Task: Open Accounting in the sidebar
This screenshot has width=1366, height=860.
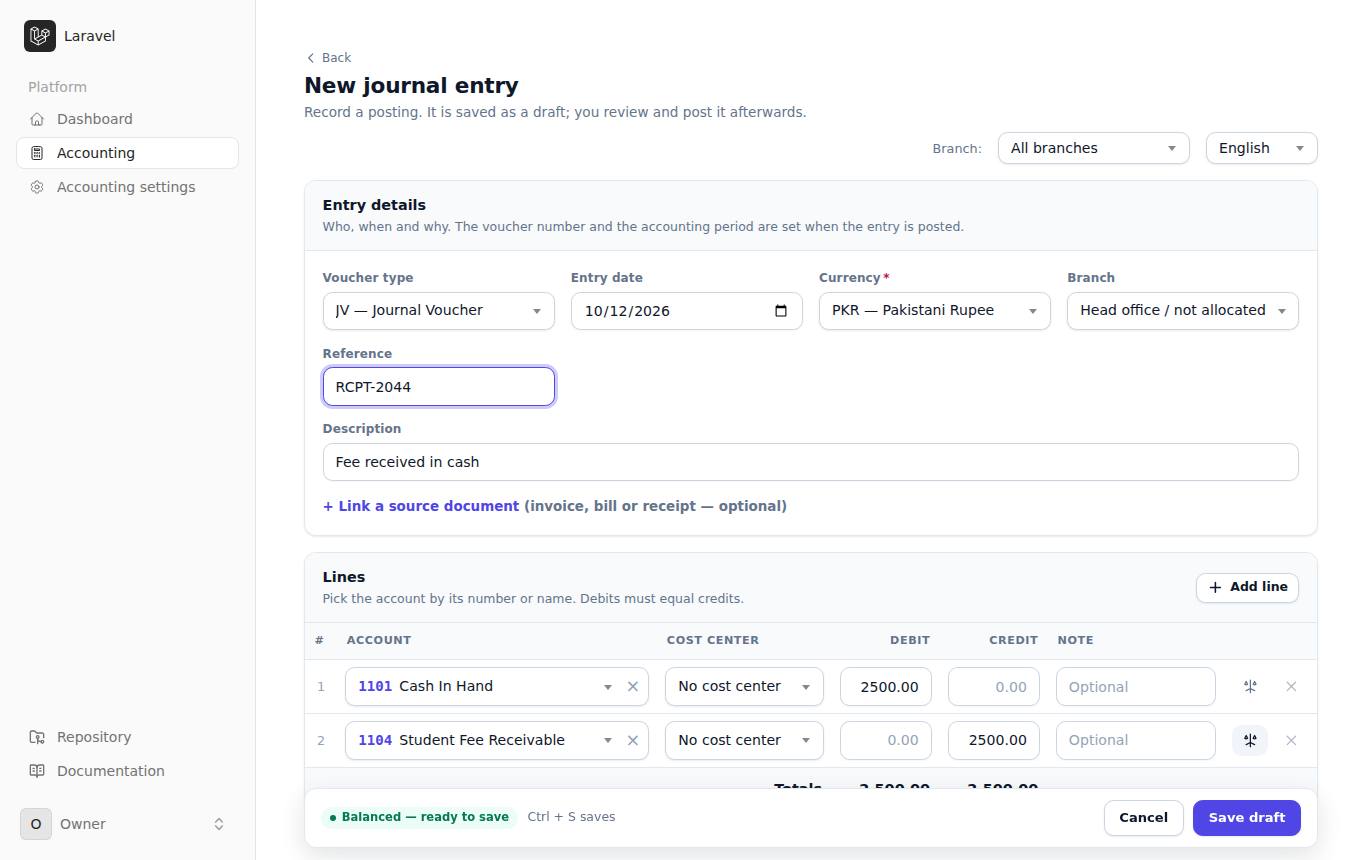Action: coord(127,153)
